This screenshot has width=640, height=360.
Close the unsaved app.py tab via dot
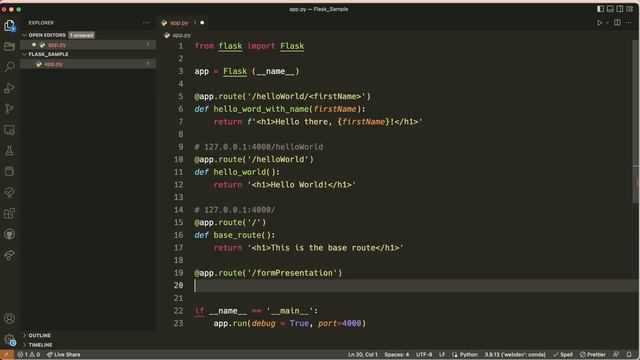pos(202,23)
